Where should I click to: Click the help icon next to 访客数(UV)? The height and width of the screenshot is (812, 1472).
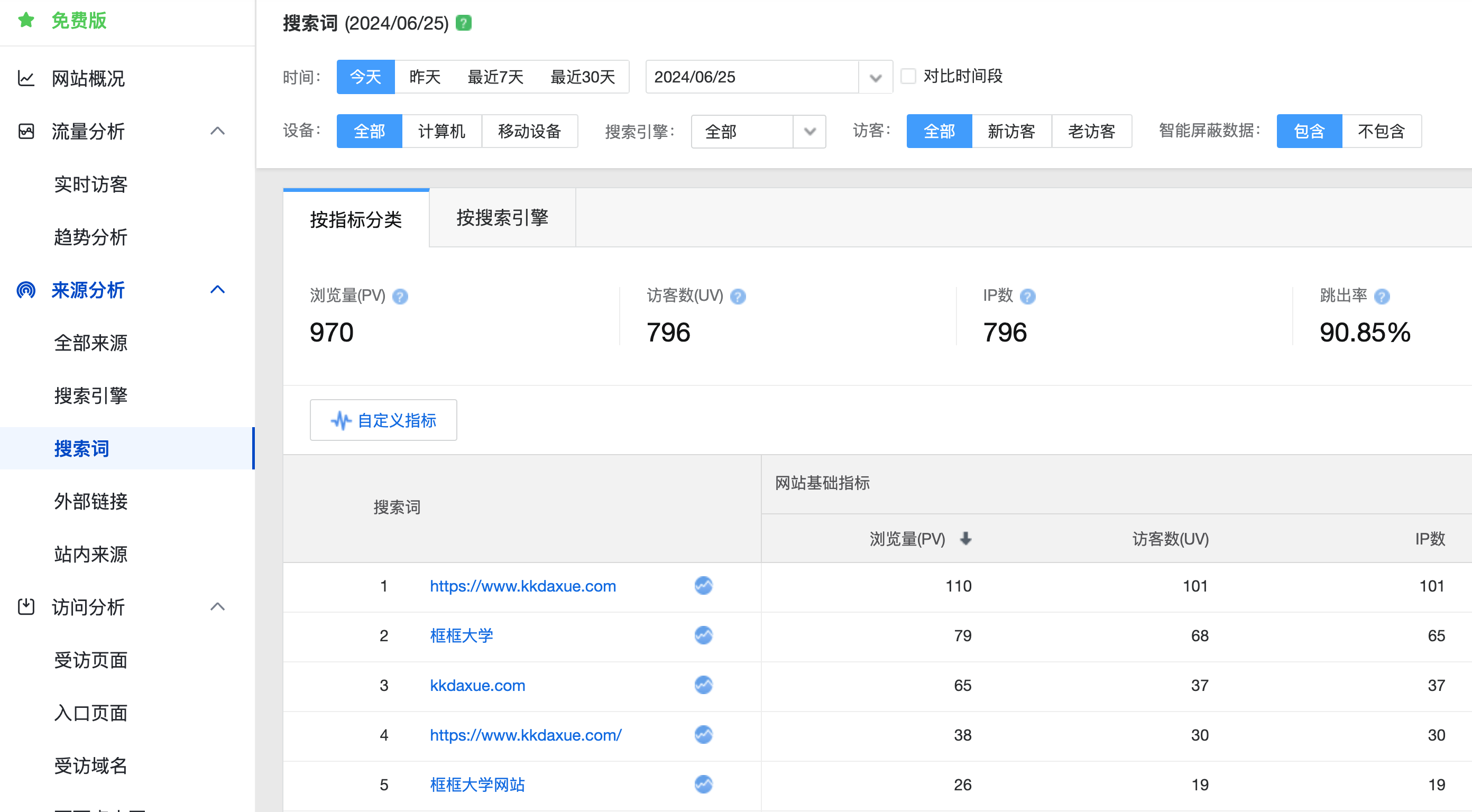(x=738, y=297)
